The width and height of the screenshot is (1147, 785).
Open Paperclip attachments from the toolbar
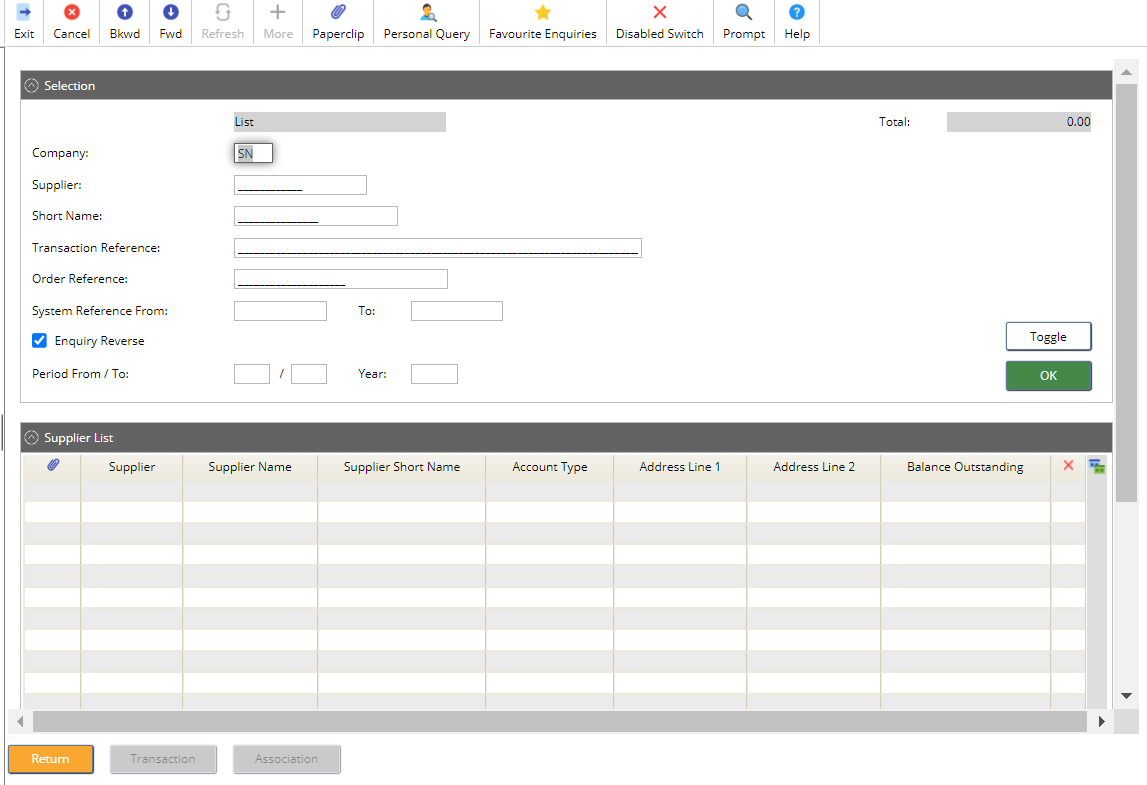click(x=338, y=12)
